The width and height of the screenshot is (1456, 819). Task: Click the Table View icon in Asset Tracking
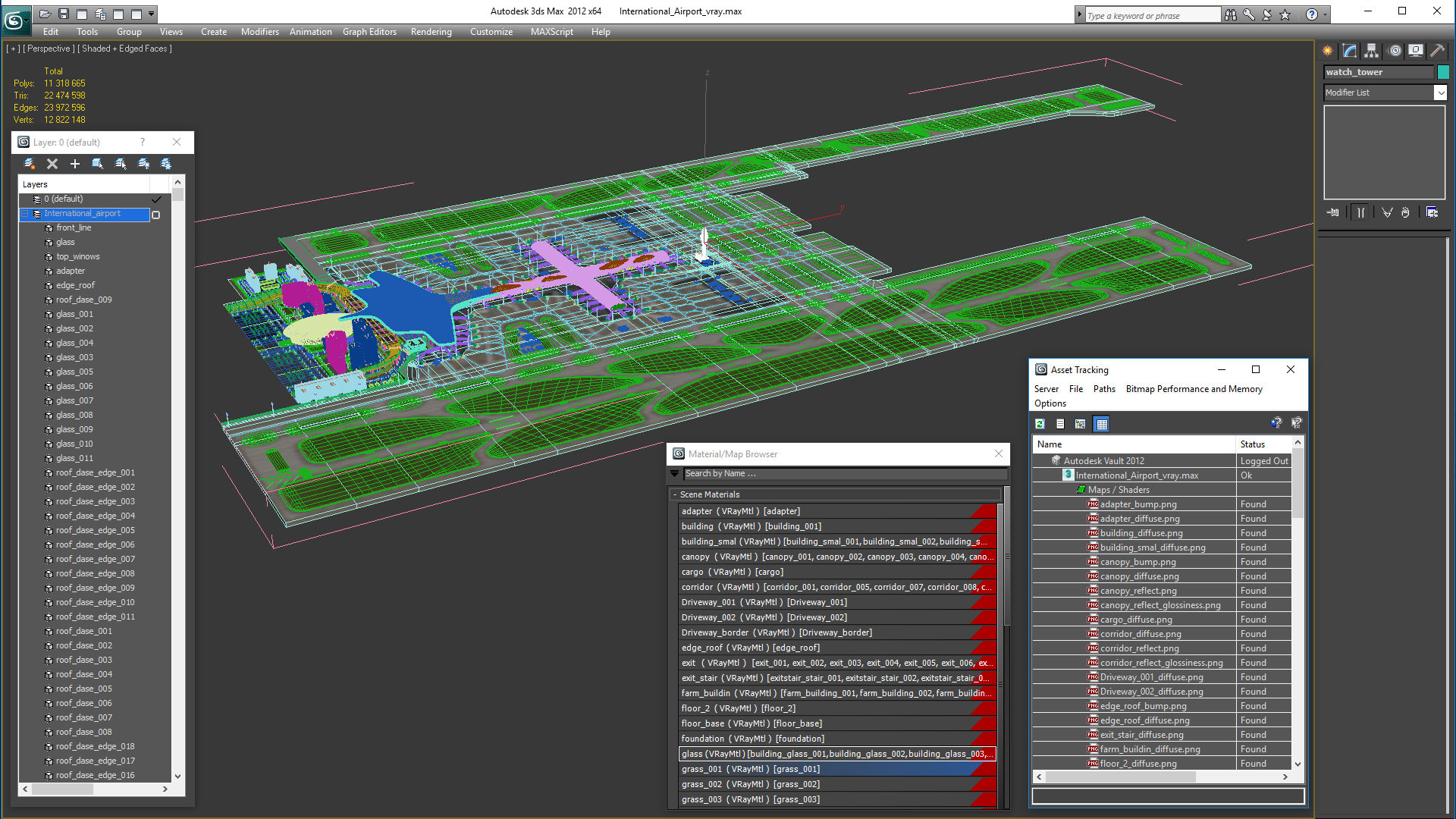[x=1102, y=424]
